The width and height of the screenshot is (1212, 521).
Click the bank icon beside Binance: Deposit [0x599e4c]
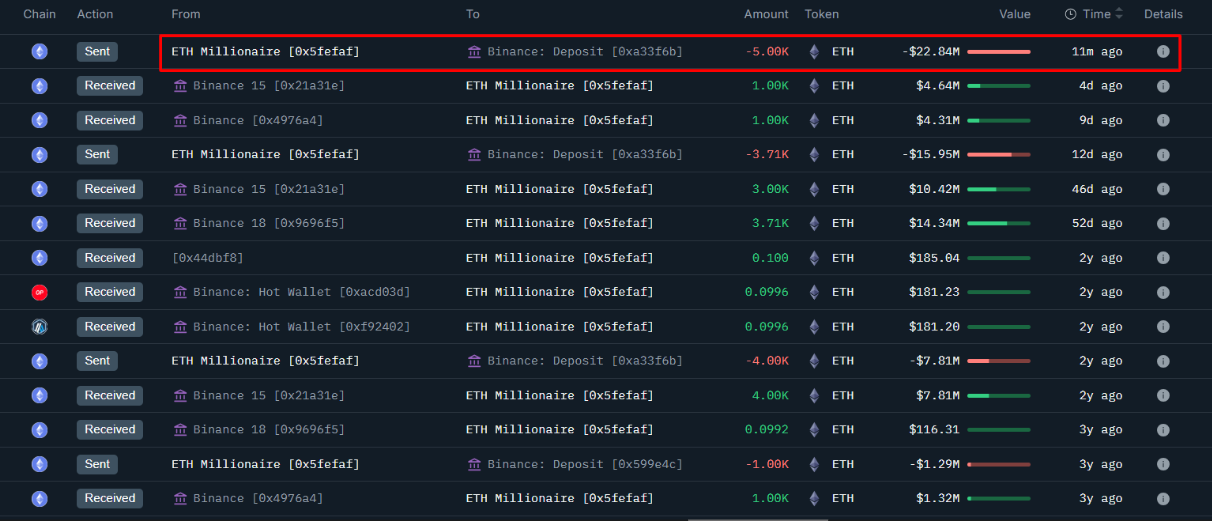pos(474,464)
